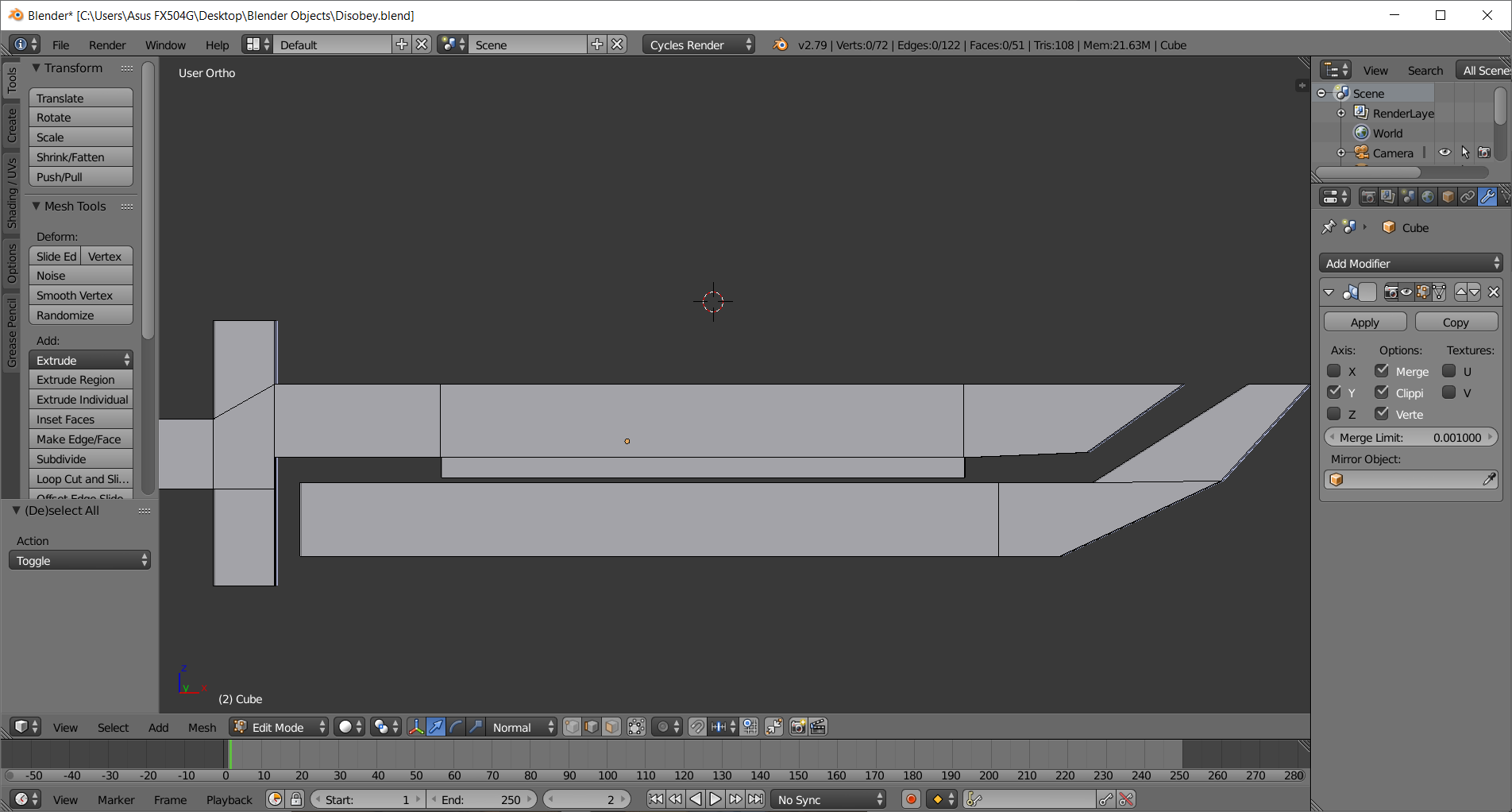Enable the Z mirror axis checkbox
The image size is (1512, 812).
coord(1334,414)
